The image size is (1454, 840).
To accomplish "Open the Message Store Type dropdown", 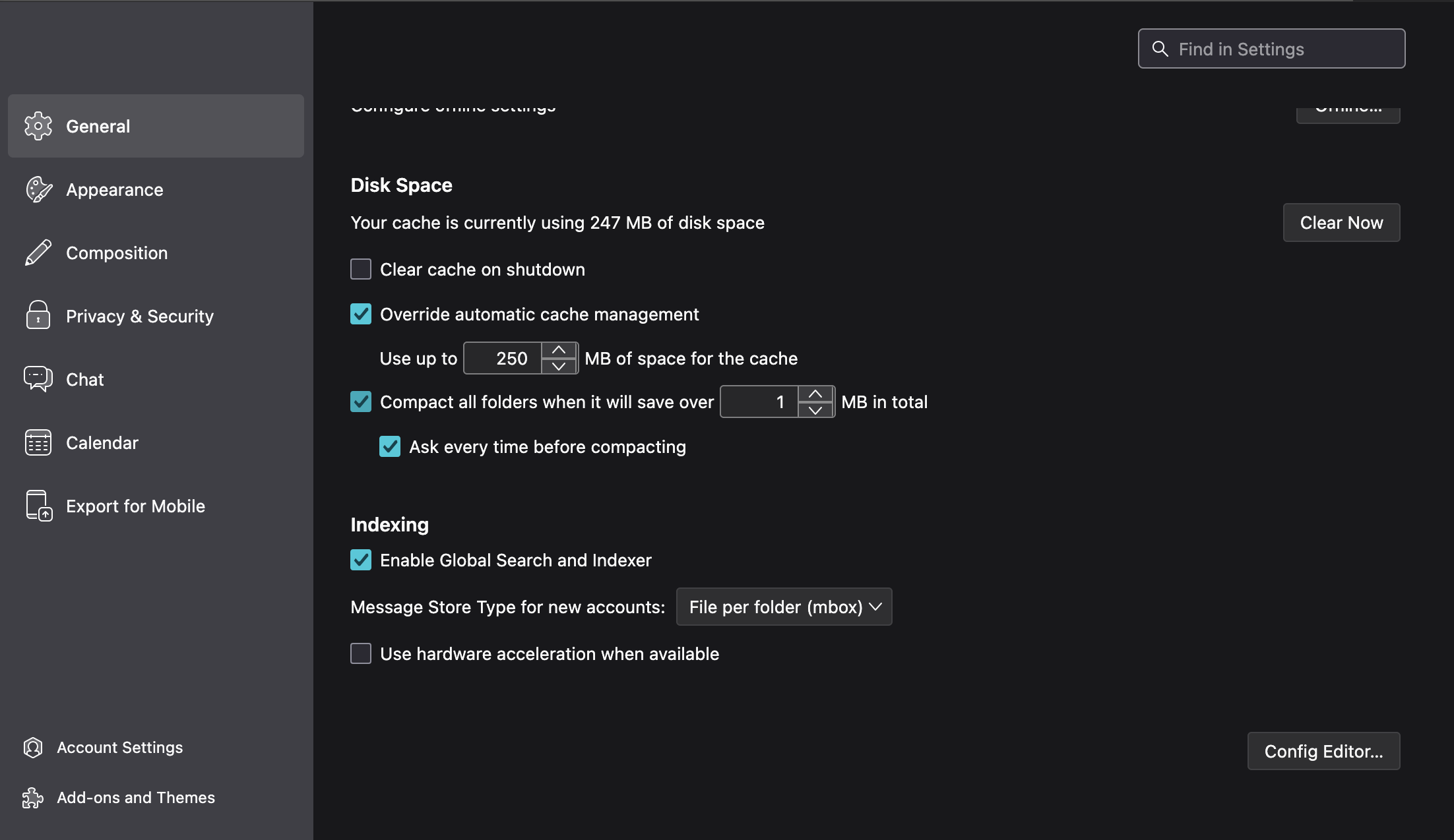I will (x=784, y=607).
